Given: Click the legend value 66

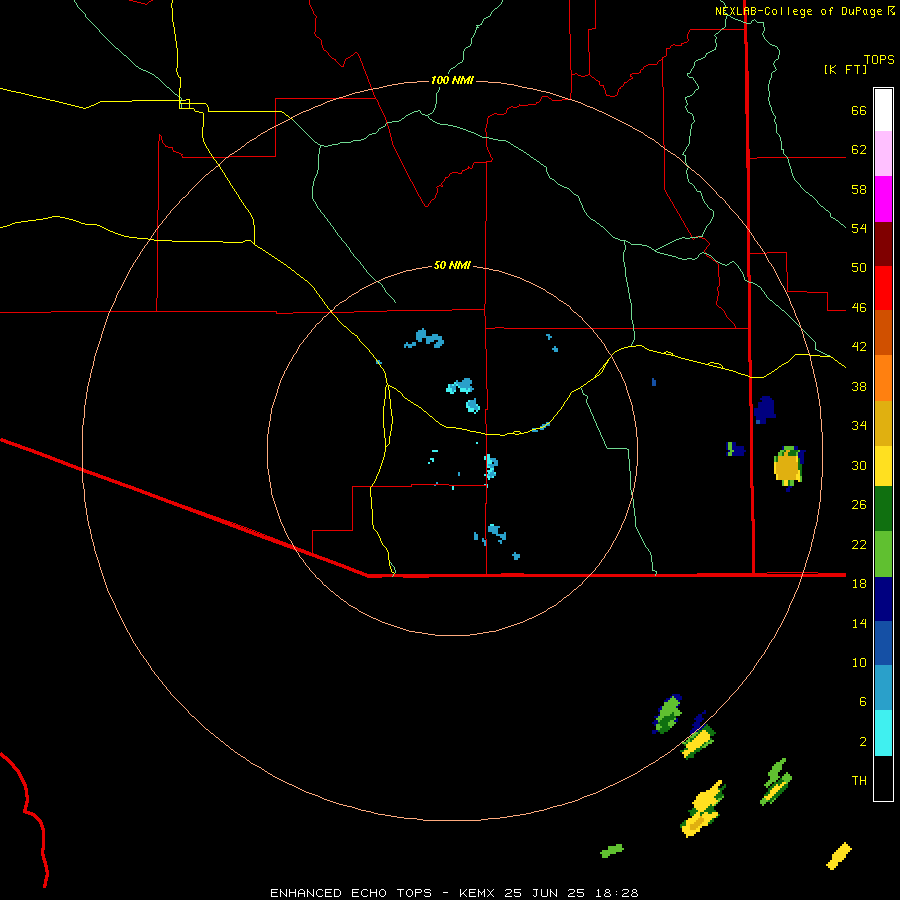Looking at the screenshot, I should [859, 110].
